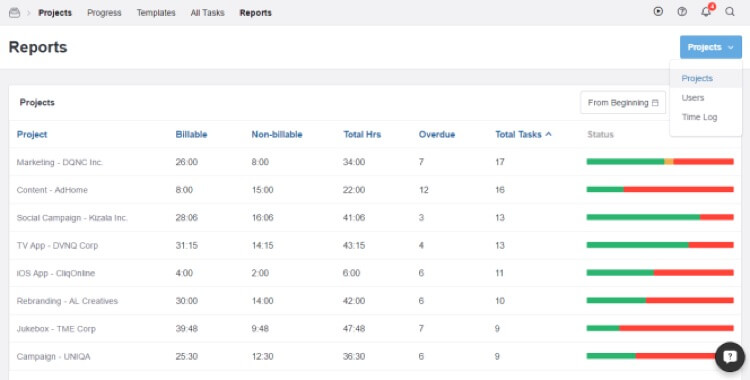Click Jukebox - TME Corp status bar
Viewport: 750px width, 380px height.
point(660,328)
